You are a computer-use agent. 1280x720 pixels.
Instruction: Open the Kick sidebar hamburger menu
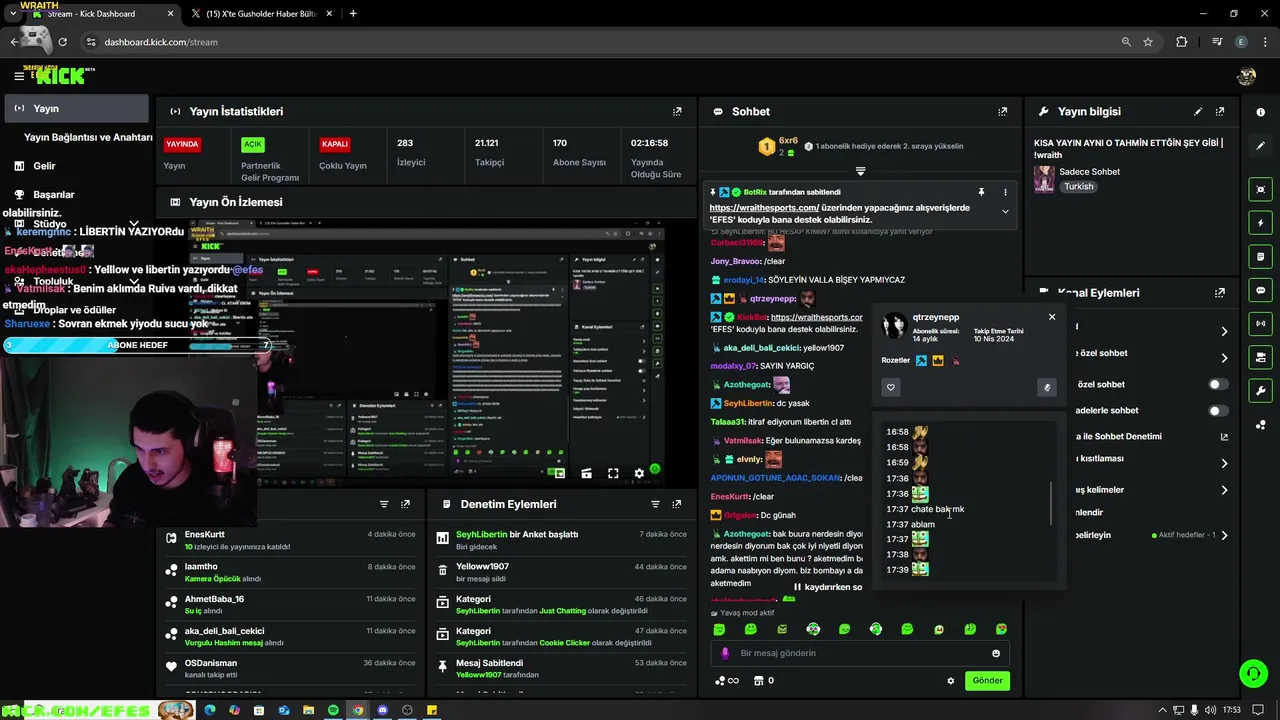19,76
